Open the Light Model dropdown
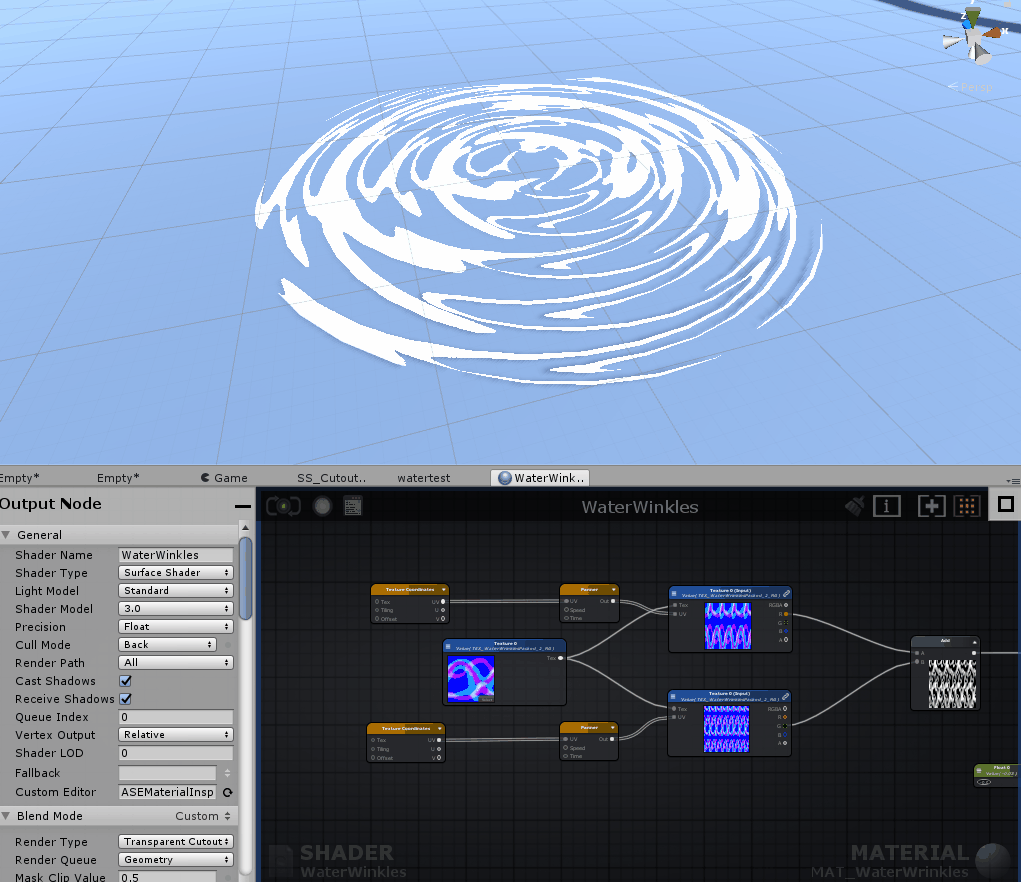The height and width of the screenshot is (882, 1021). (176, 590)
